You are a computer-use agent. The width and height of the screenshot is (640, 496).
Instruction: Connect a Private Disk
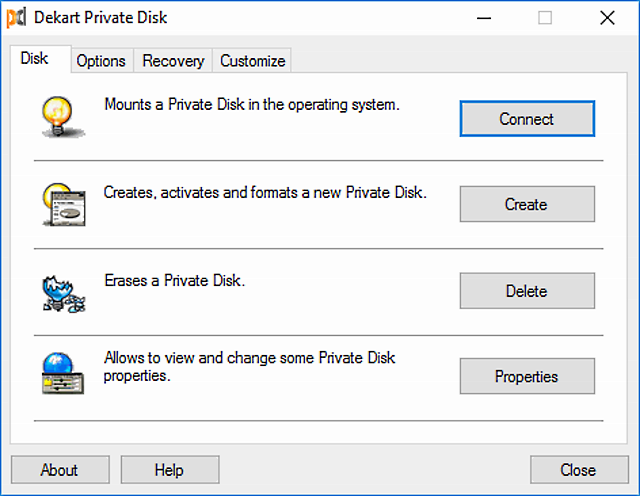(x=527, y=119)
